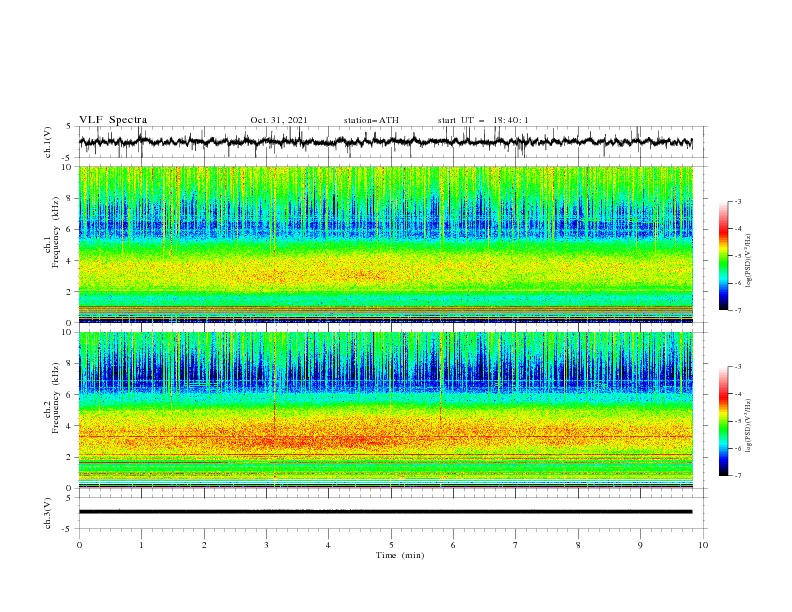Image resolution: width=792 pixels, height=612 pixels.
Task: Click the ch.1 colorbar "log(PSD)(V²/Hz)" label
Action: (x=748, y=261)
